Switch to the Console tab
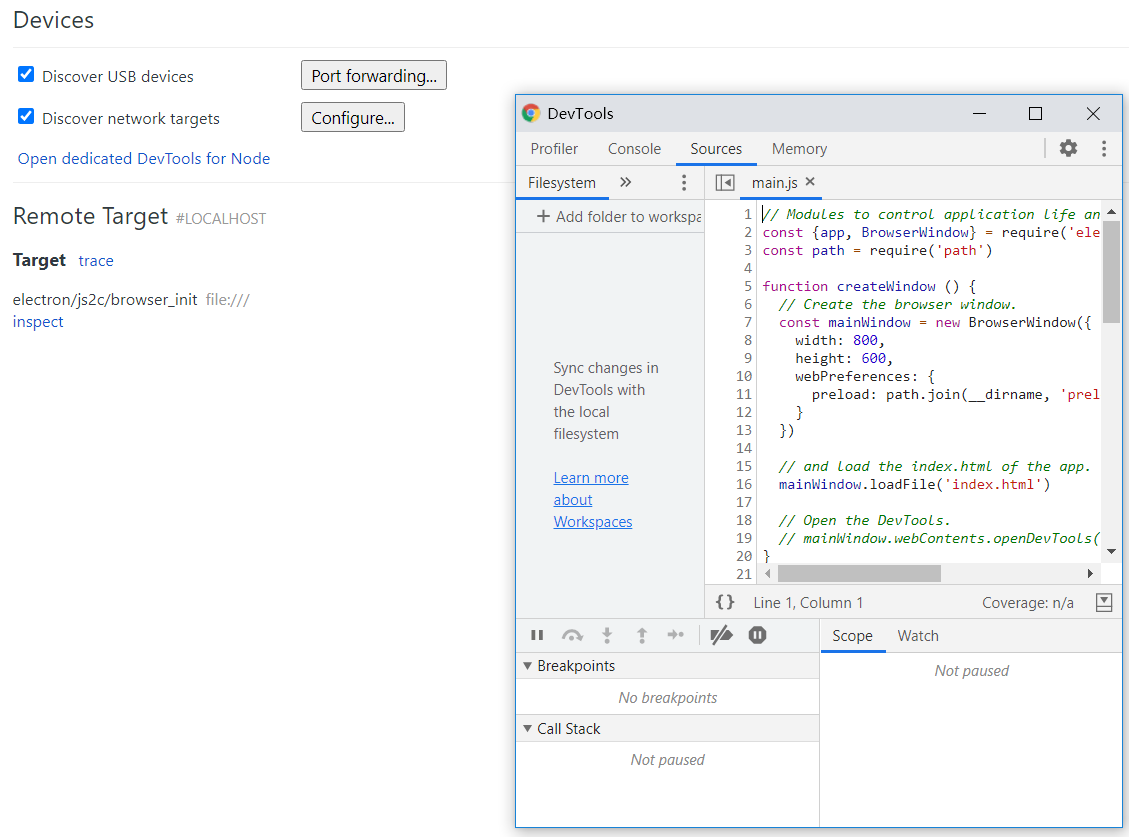Viewport: 1129px width, 837px height. pos(634,149)
